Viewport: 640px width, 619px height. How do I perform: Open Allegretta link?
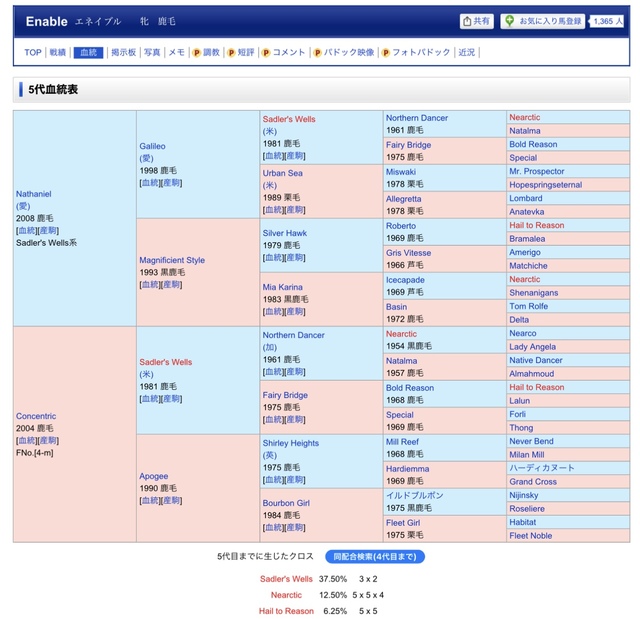[x=404, y=199]
